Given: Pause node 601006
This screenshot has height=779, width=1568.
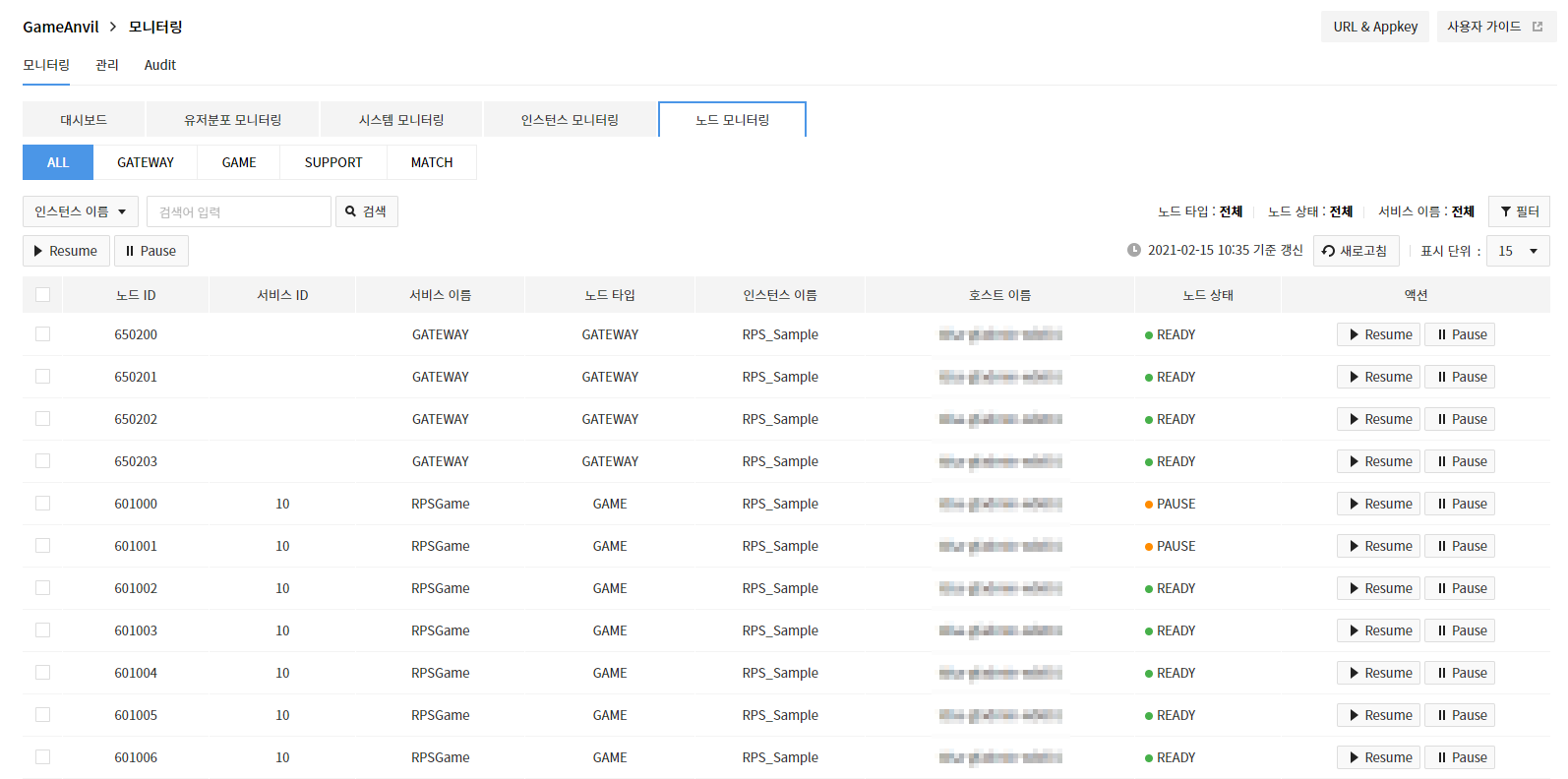Looking at the screenshot, I should pos(1460,757).
